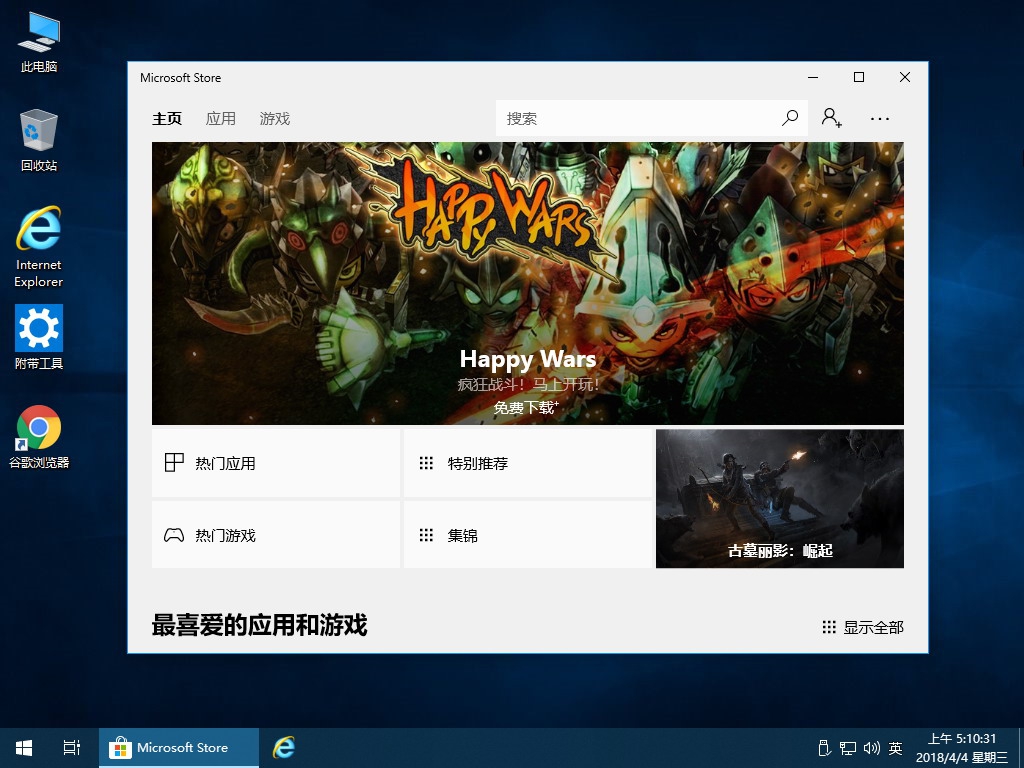The image size is (1024, 768).
Task: Open the 集锦 tile
Action: (x=528, y=535)
